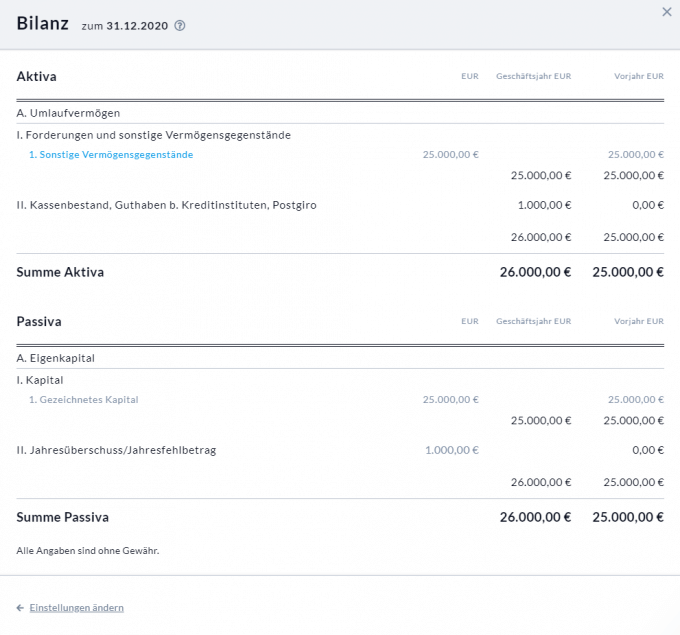This screenshot has height=635, width=680.
Task: Click the Aktiva section heading
Action: [37, 76]
